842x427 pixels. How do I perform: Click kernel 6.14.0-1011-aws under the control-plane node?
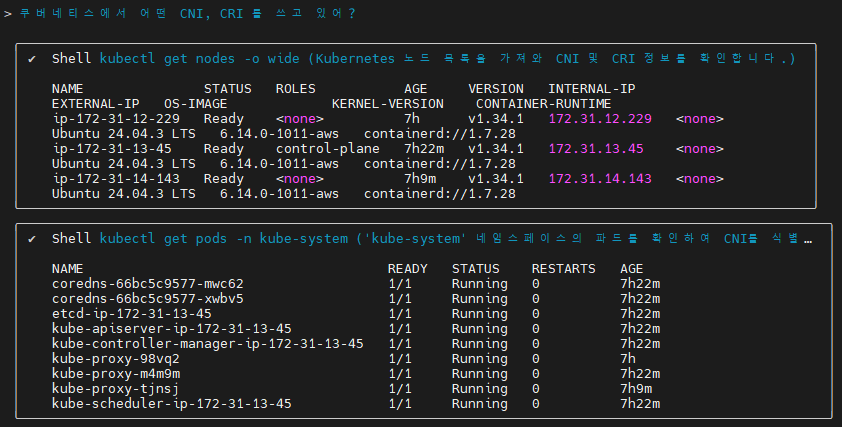[279, 164]
